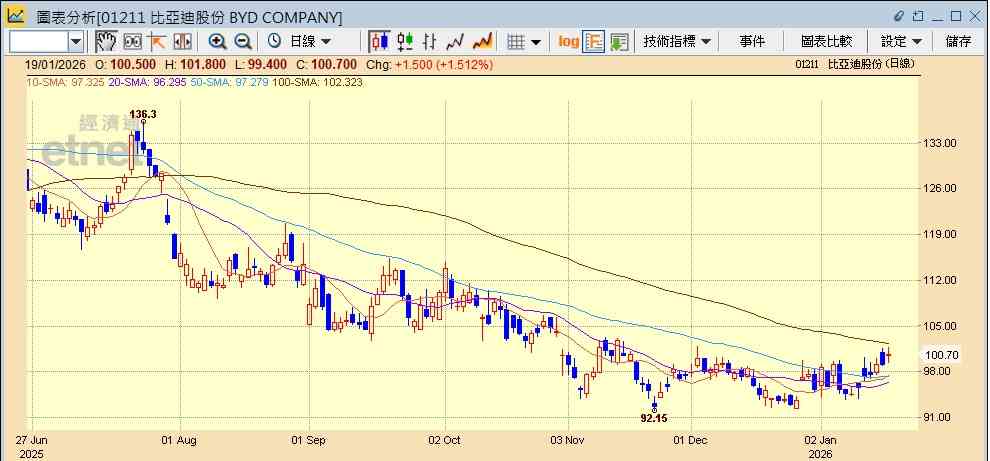This screenshot has width=990, height=461.
Task: Click the high price H: 101.800
Action: [195, 64]
